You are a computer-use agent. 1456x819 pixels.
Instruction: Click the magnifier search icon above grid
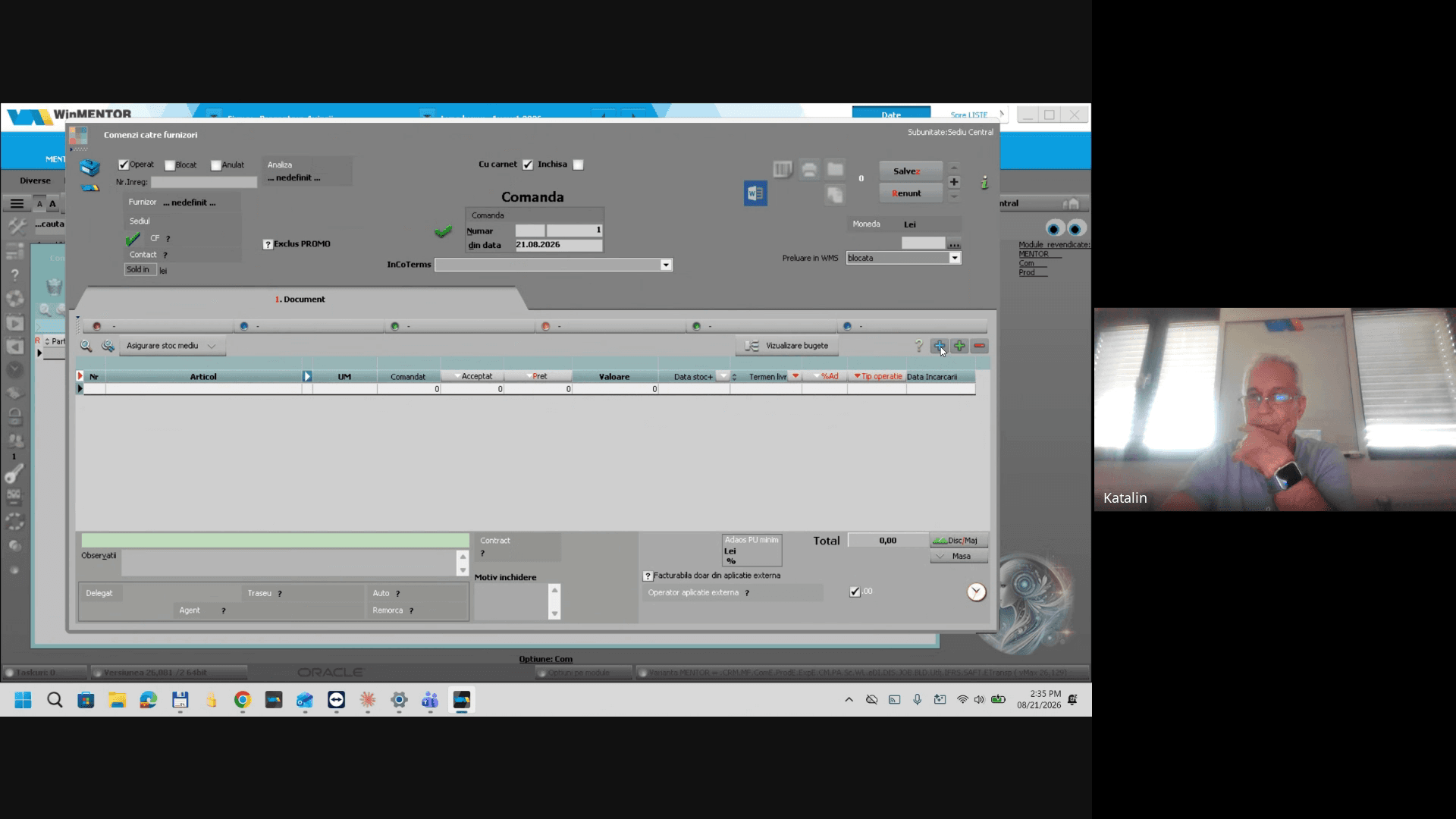click(x=86, y=346)
